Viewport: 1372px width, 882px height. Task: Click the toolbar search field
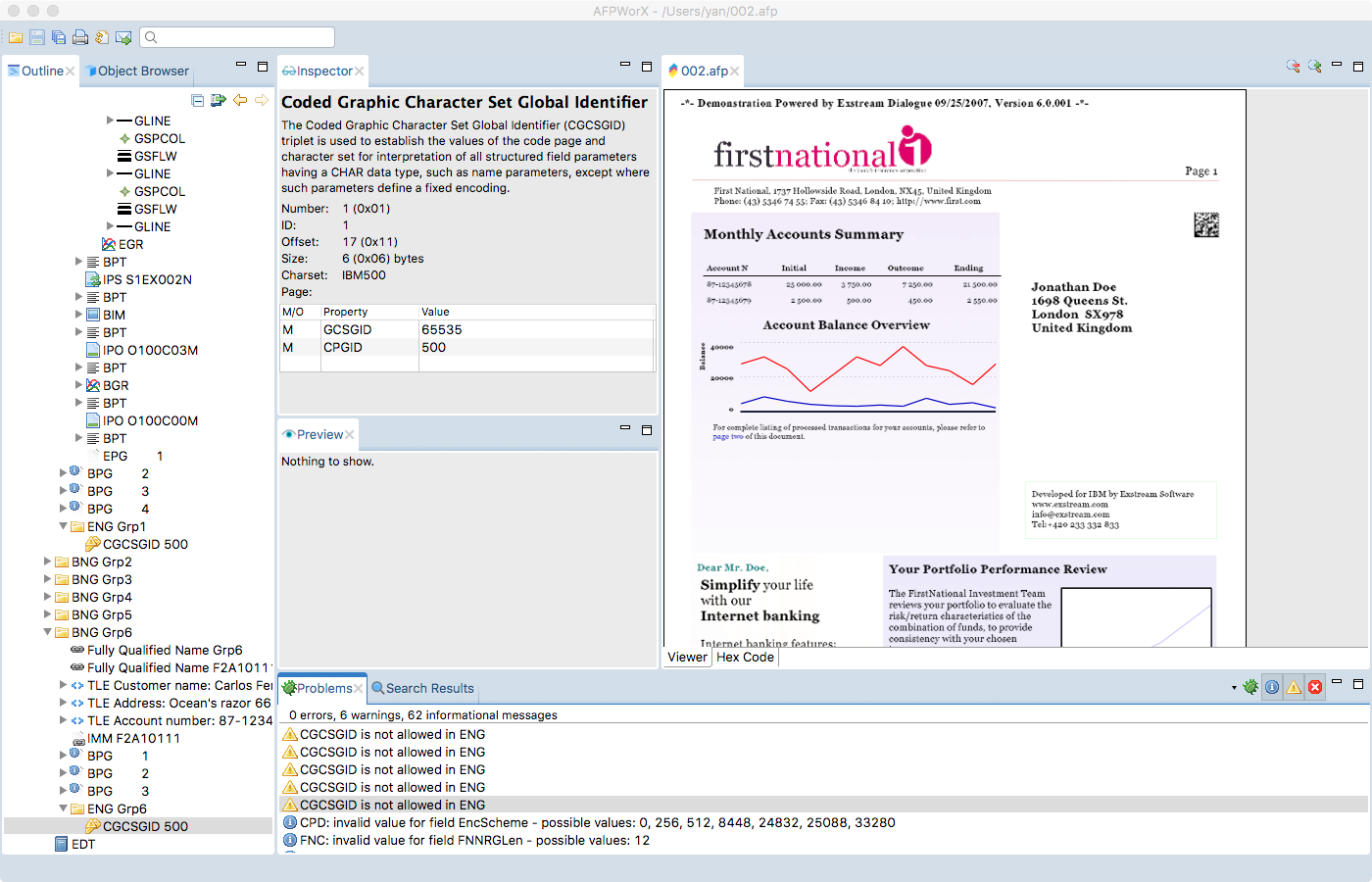[x=238, y=37]
